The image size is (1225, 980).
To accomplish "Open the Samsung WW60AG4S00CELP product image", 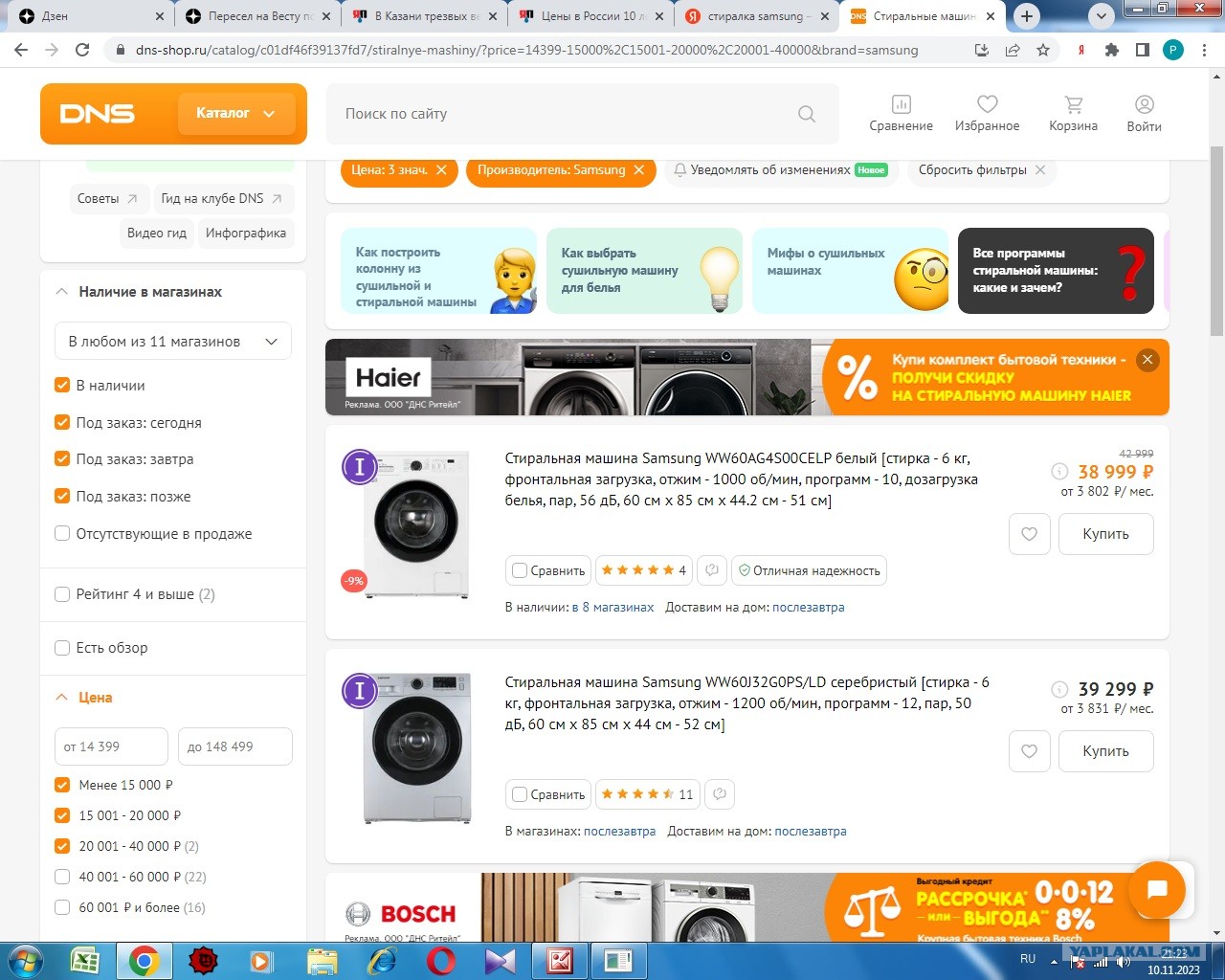I will pos(416,524).
